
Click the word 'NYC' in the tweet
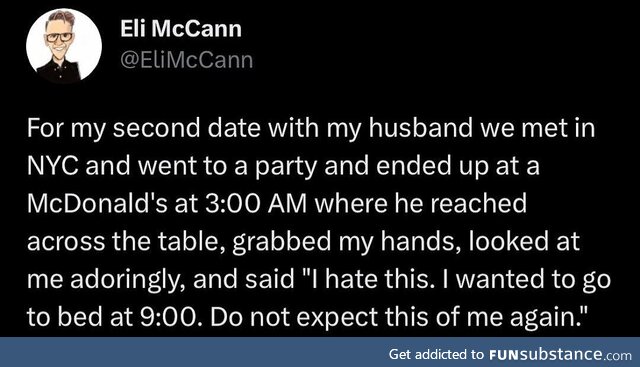coord(53,165)
